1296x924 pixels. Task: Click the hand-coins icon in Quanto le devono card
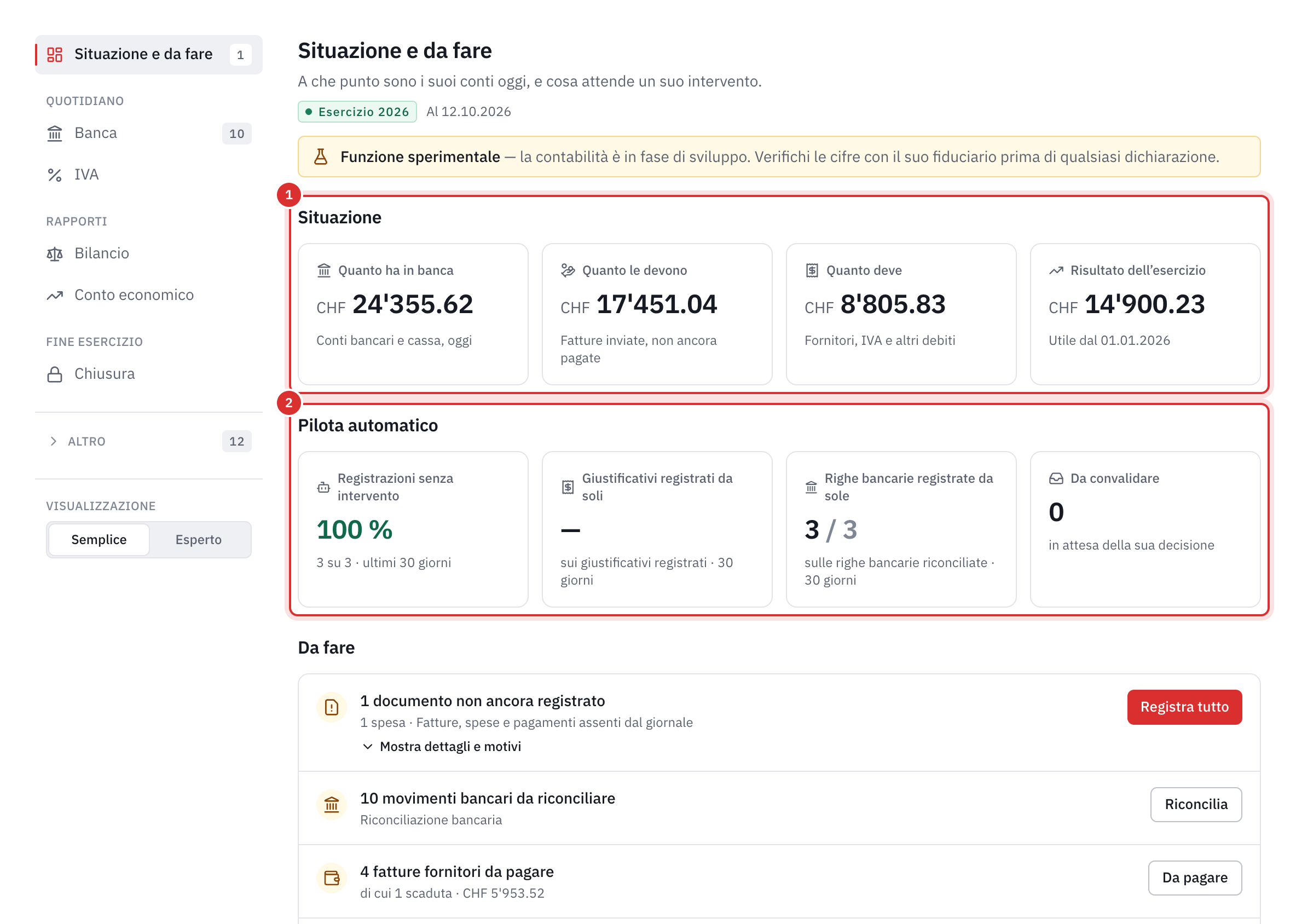click(x=568, y=270)
